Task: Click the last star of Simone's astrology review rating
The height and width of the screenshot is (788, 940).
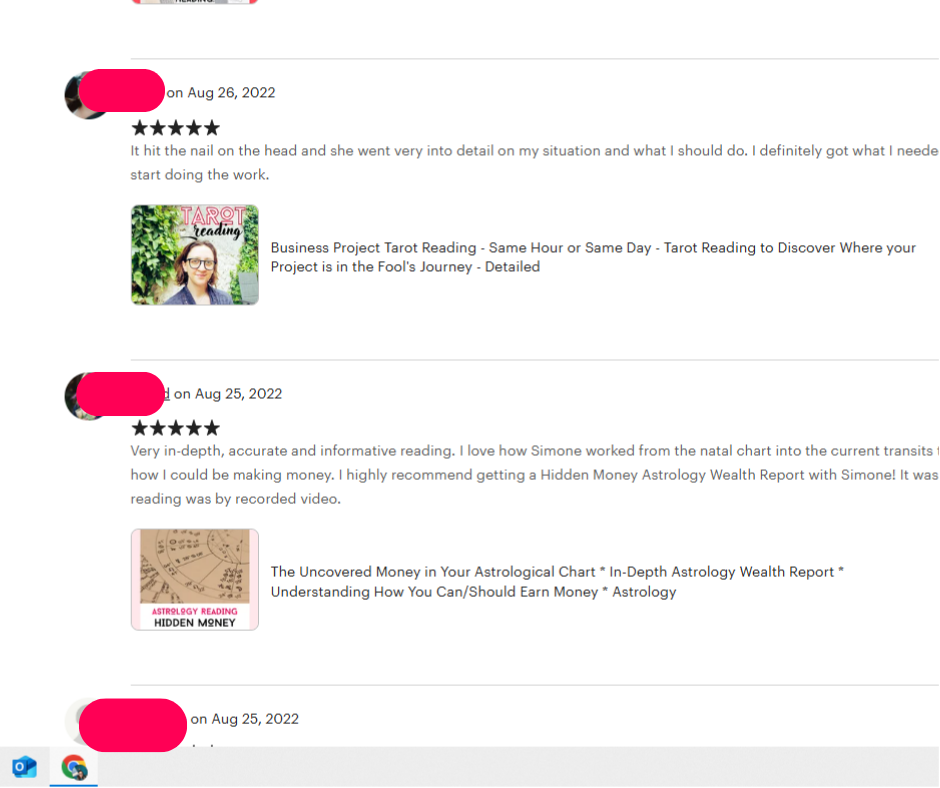Action: tap(212, 428)
